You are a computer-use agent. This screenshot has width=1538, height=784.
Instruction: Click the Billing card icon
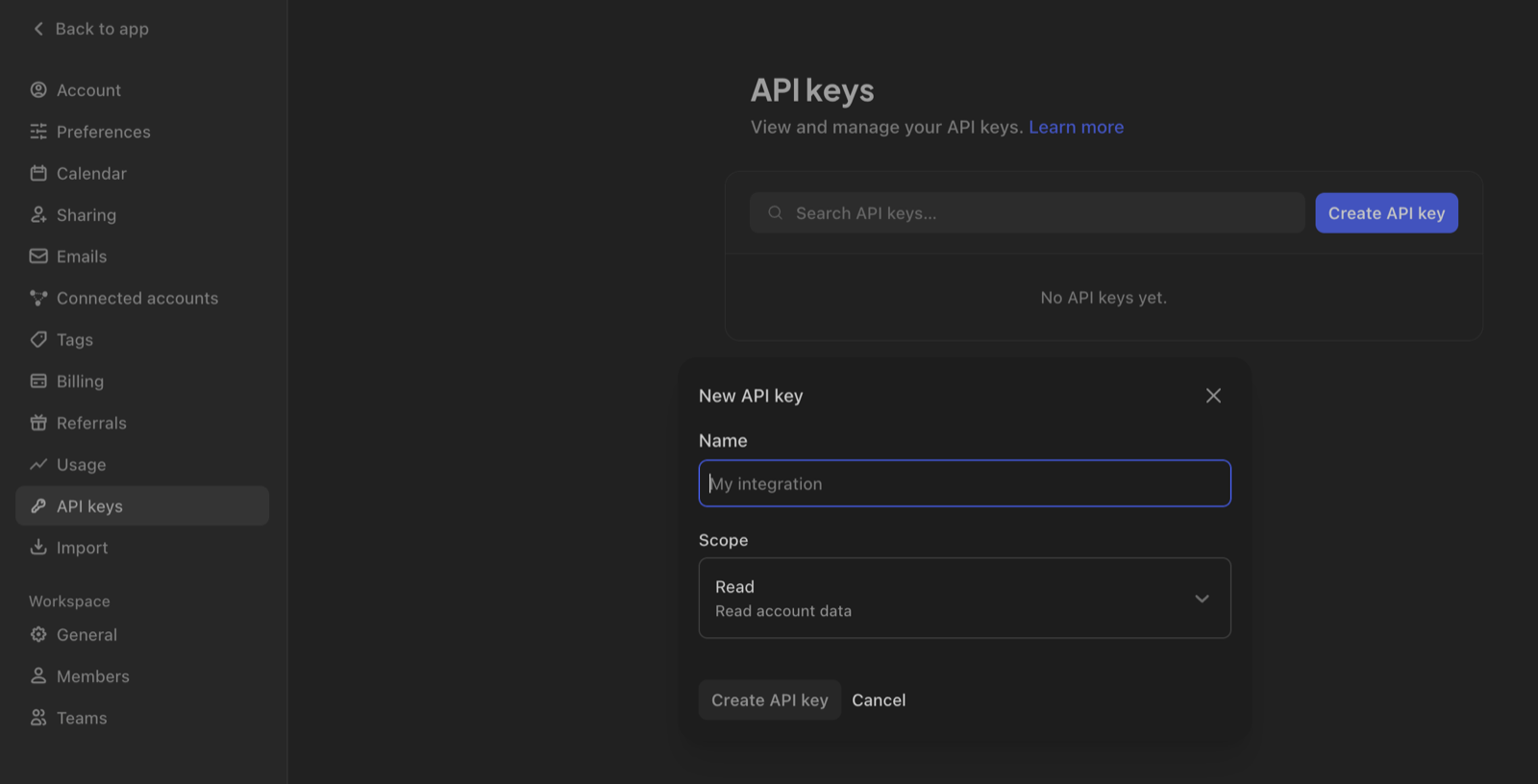[38, 381]
